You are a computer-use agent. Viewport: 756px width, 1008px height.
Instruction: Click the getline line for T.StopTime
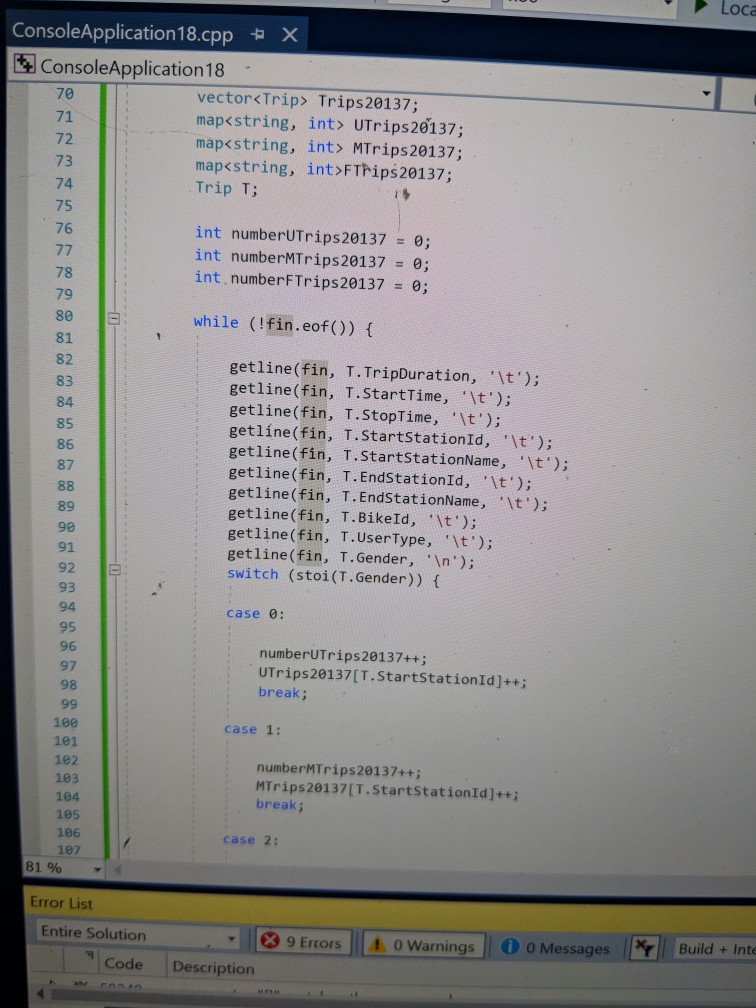click(364, 415)
